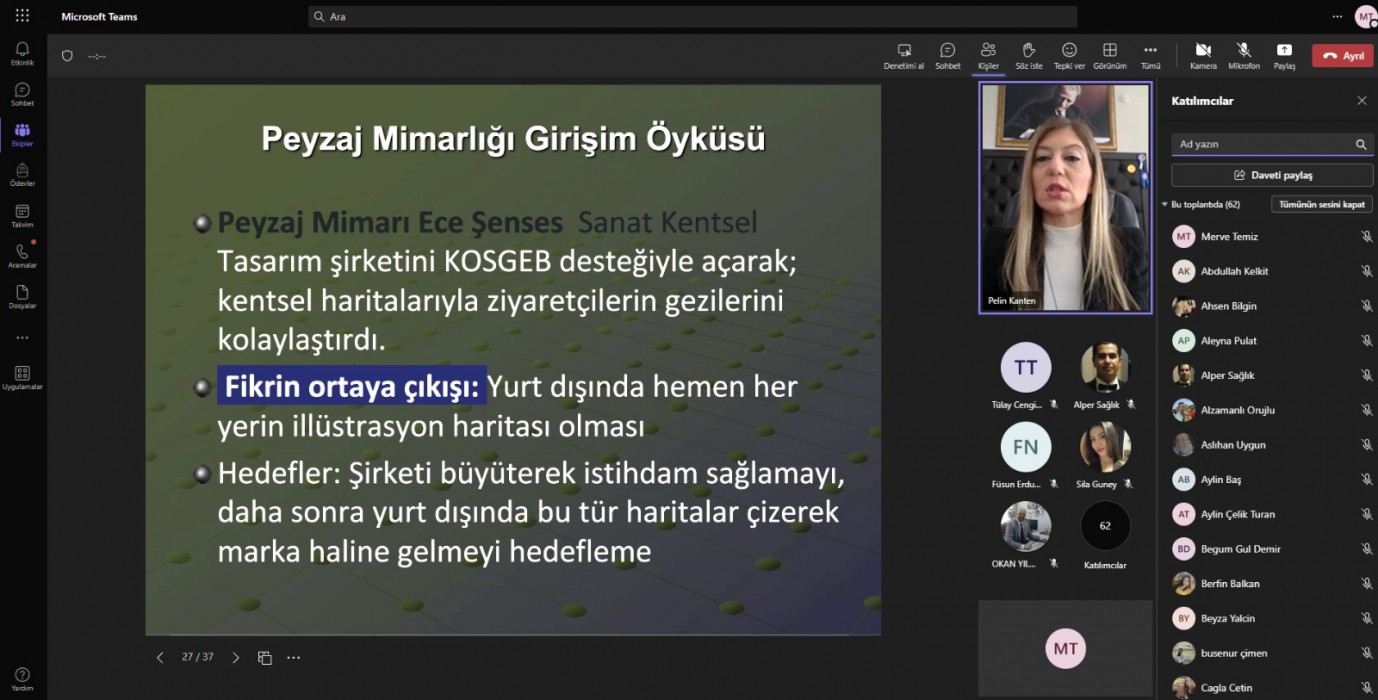Click OKAN YIL participant tile

(x=1026, y=535)
